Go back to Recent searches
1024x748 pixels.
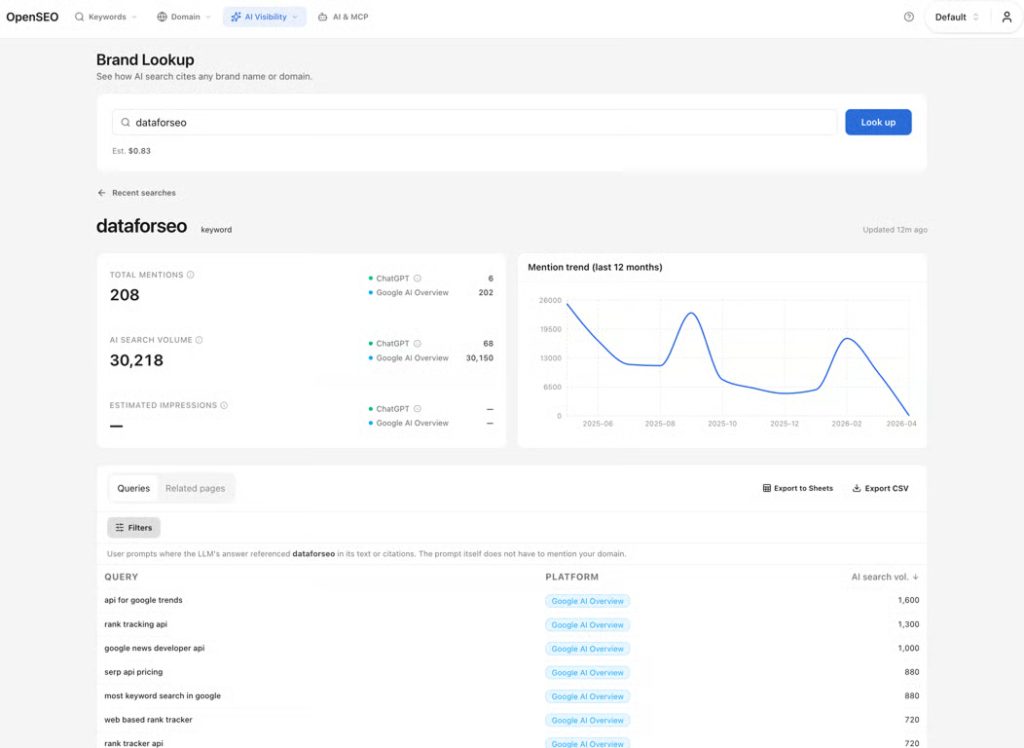click(x=136, y=193)
